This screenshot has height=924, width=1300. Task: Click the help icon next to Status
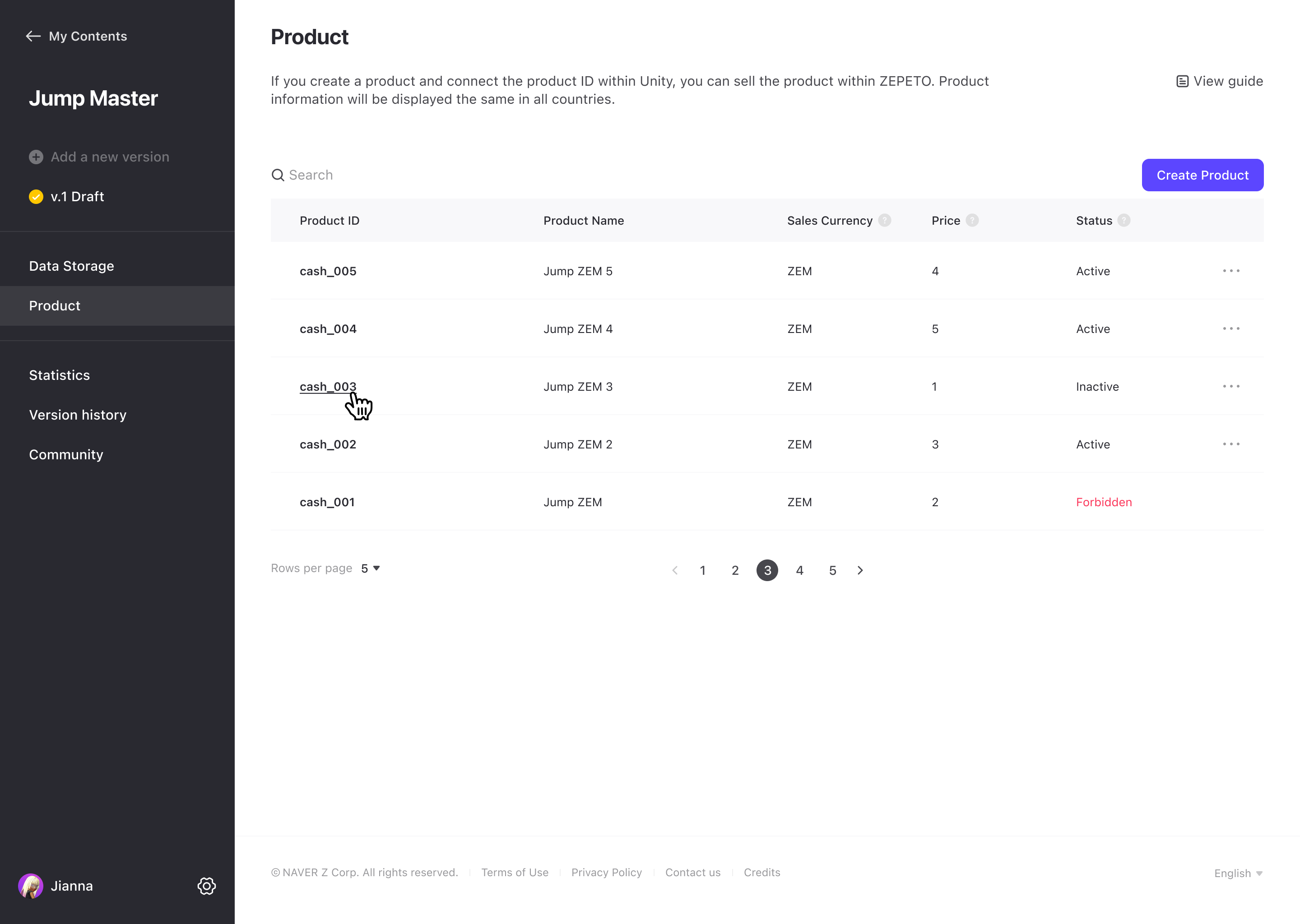[x=1124, y=220]
